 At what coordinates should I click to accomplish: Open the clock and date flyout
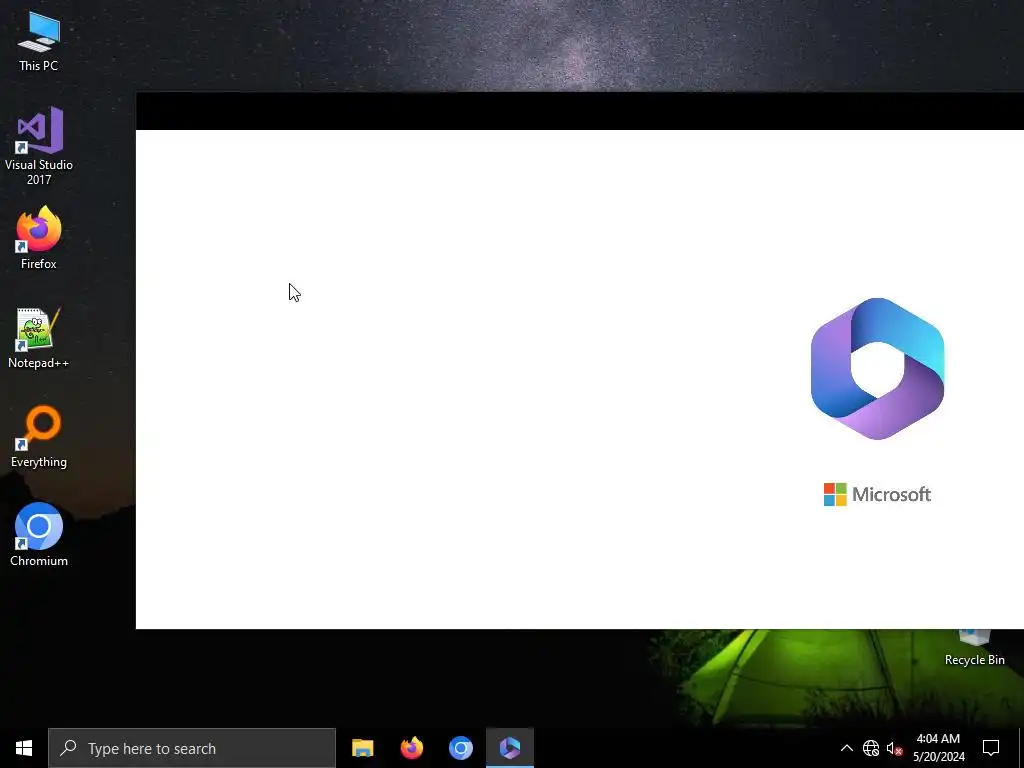[x=938, y=748]
